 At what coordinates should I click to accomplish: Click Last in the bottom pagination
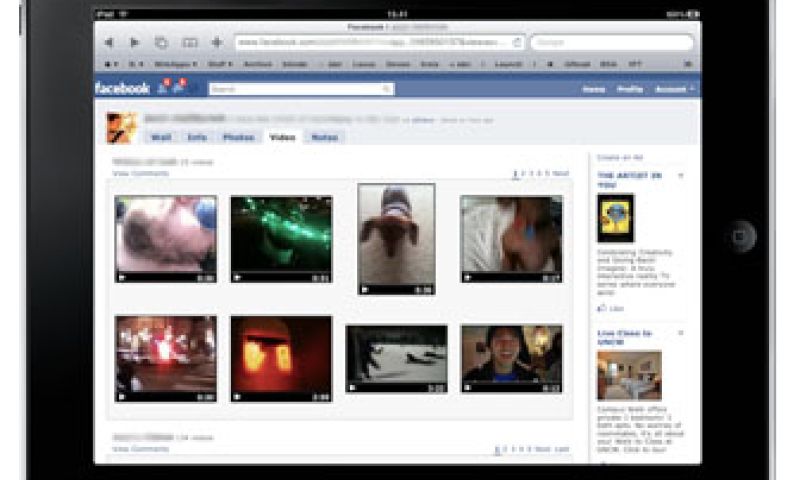coord(562,449)
